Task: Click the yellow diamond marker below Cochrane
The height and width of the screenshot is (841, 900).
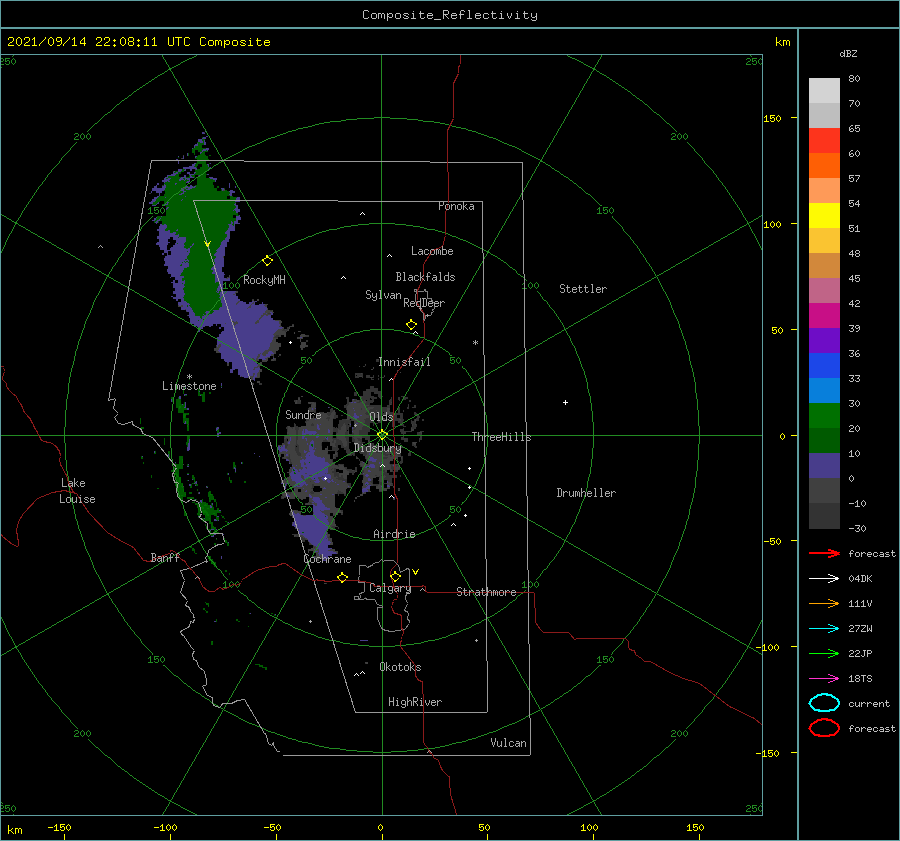Action: click(342, 577)
